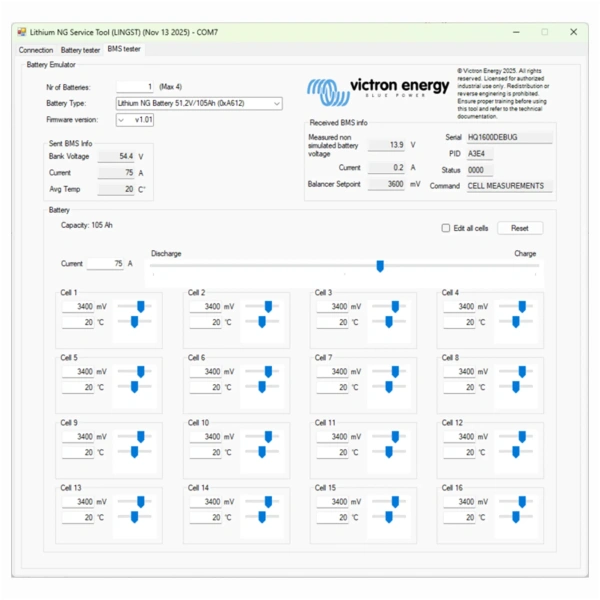Click the app icon in title bar

(22, 32)
